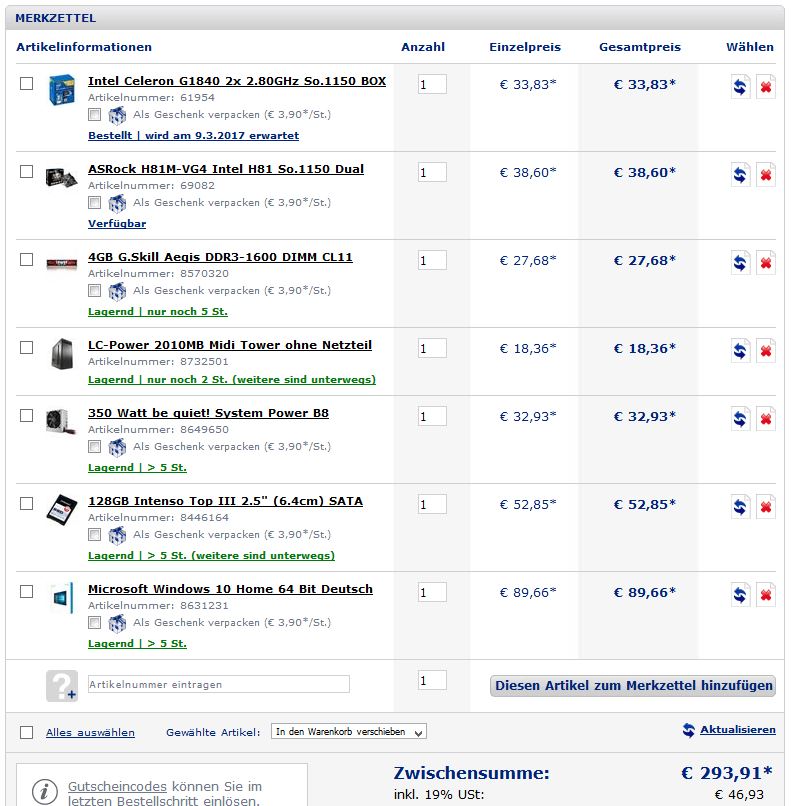The image size is (791, 806).
Task: Enable gift wrapping for Intel Celeron G1840
Action: [x=95, y=114]
